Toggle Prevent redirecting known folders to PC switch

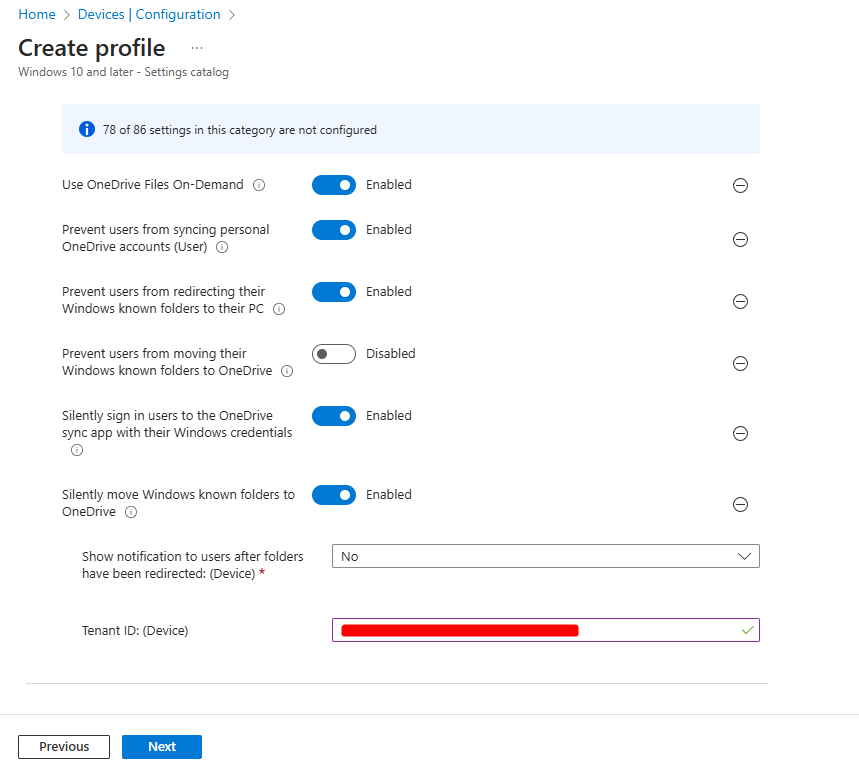coord(334,292)
